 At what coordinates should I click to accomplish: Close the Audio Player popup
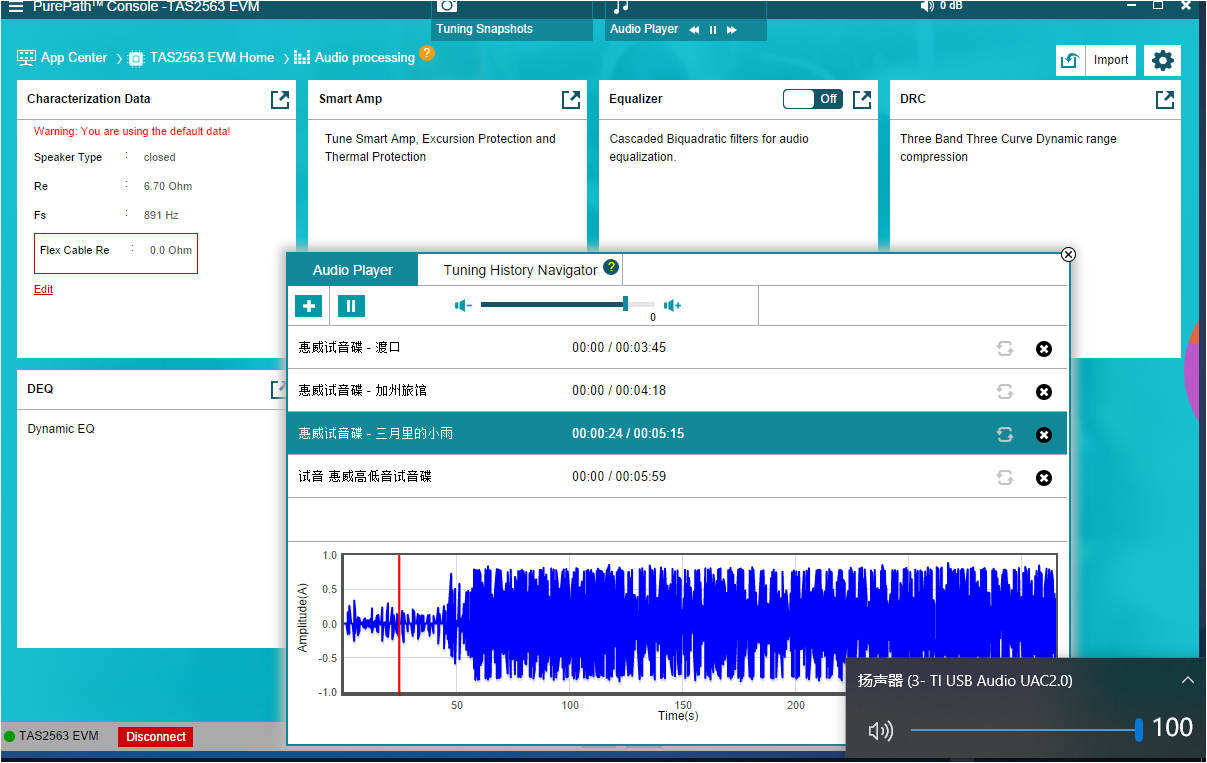tap(1068, 254)
